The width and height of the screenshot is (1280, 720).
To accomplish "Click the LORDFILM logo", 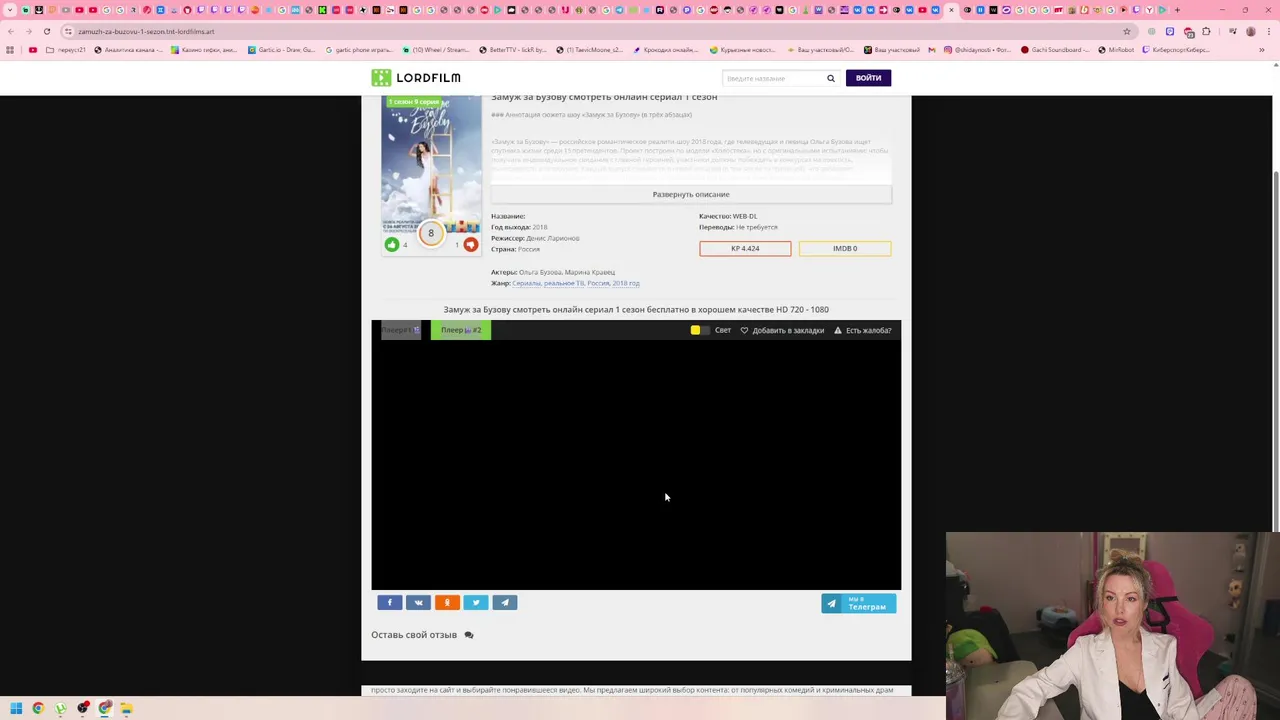I will [x=416, y=78].
